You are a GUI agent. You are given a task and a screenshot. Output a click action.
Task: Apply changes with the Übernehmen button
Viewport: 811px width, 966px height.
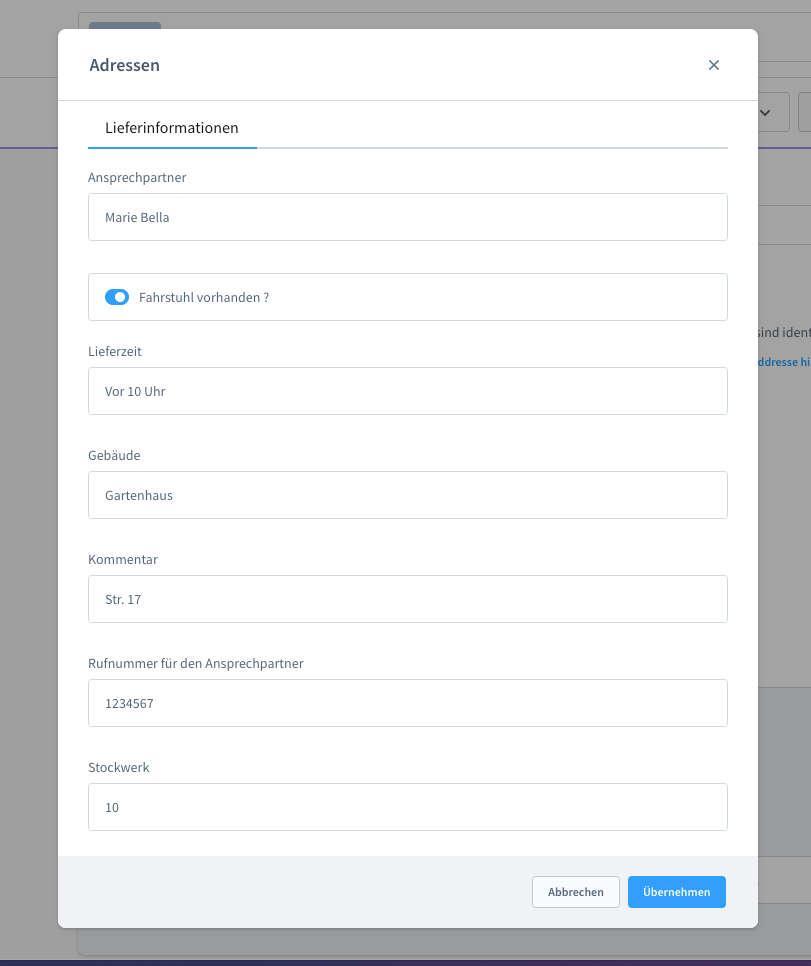677,892
